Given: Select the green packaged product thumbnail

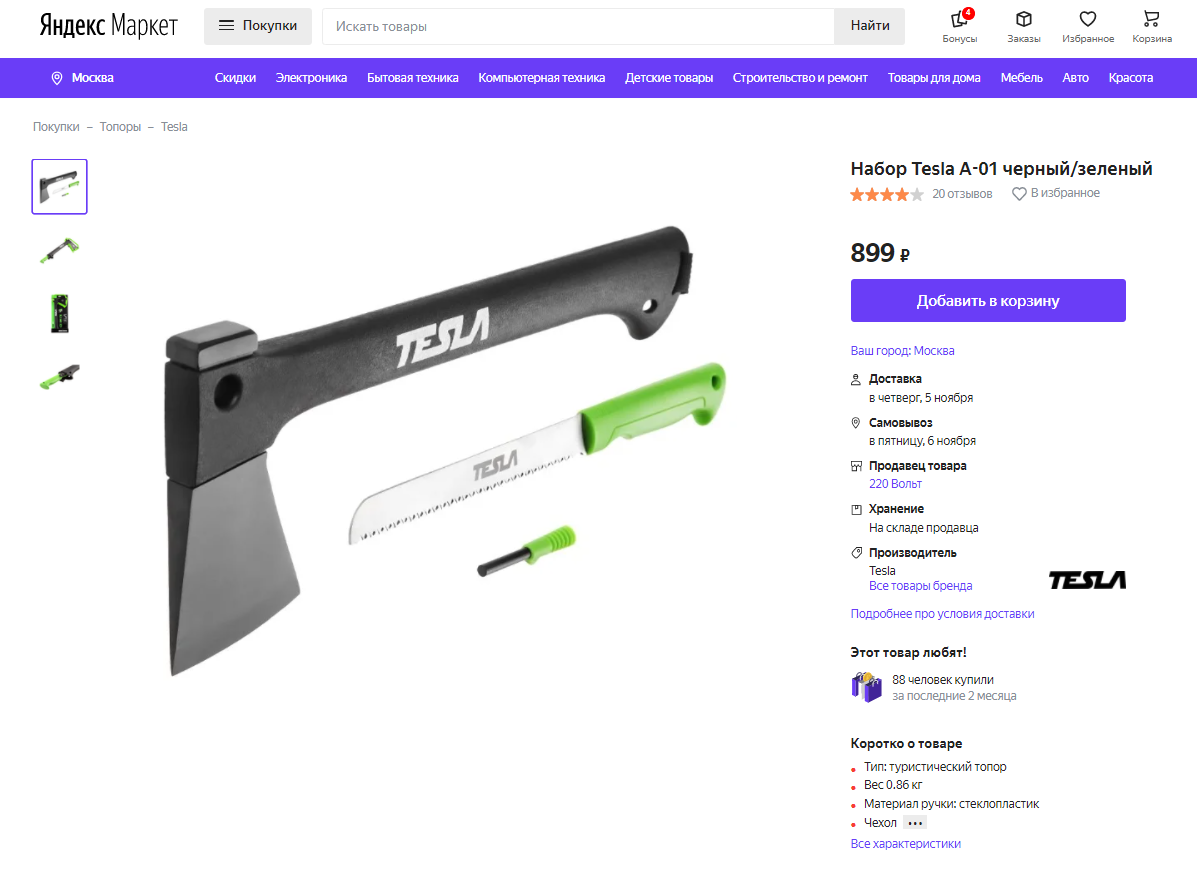Looking at the screenshot, I should pyautogui.click(x=60, y=313).
